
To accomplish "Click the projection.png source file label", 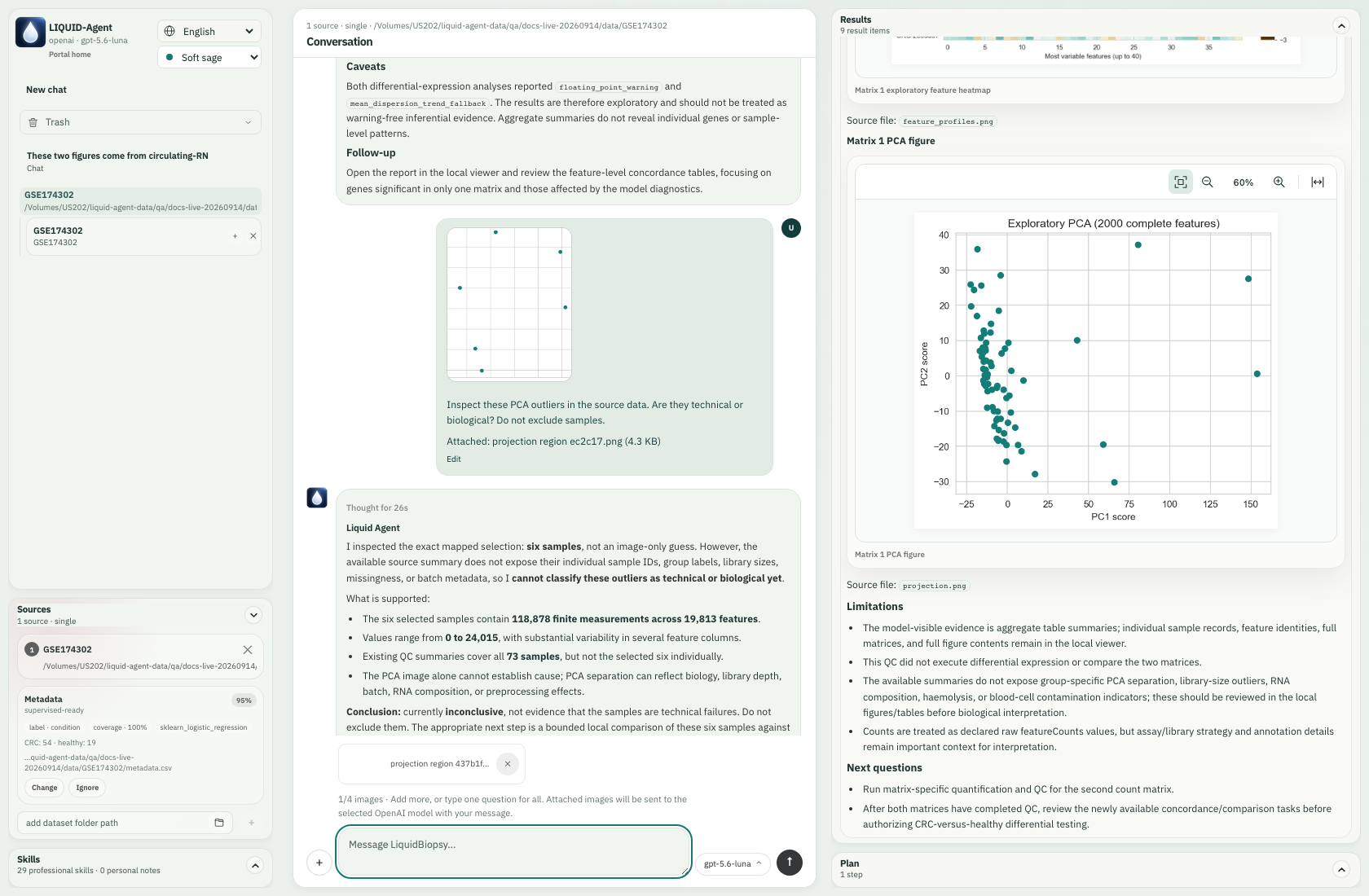I will (x=935, y=586).
